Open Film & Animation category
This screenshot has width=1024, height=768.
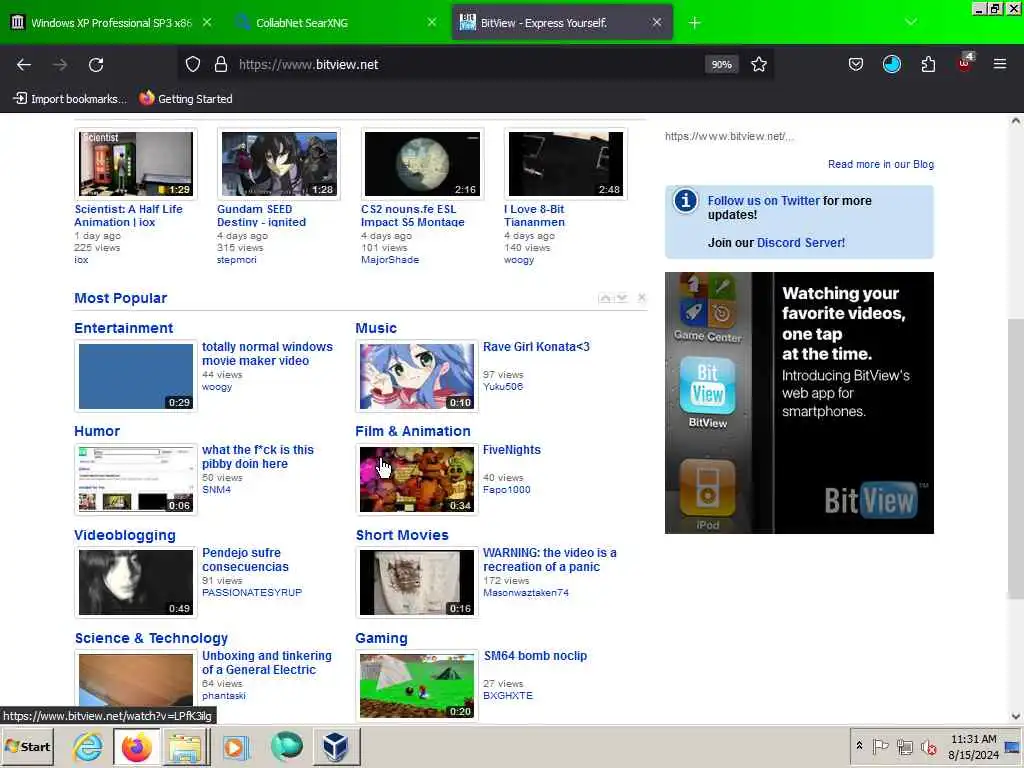click(413, 432)
